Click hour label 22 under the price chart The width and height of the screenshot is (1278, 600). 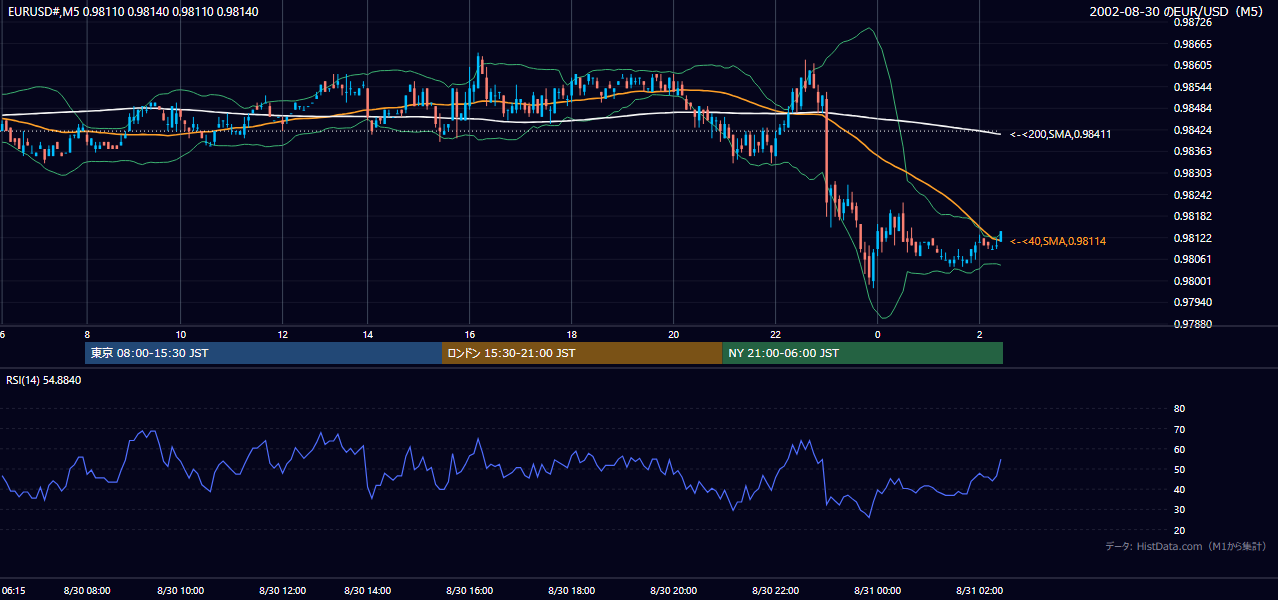pos(775,334)
